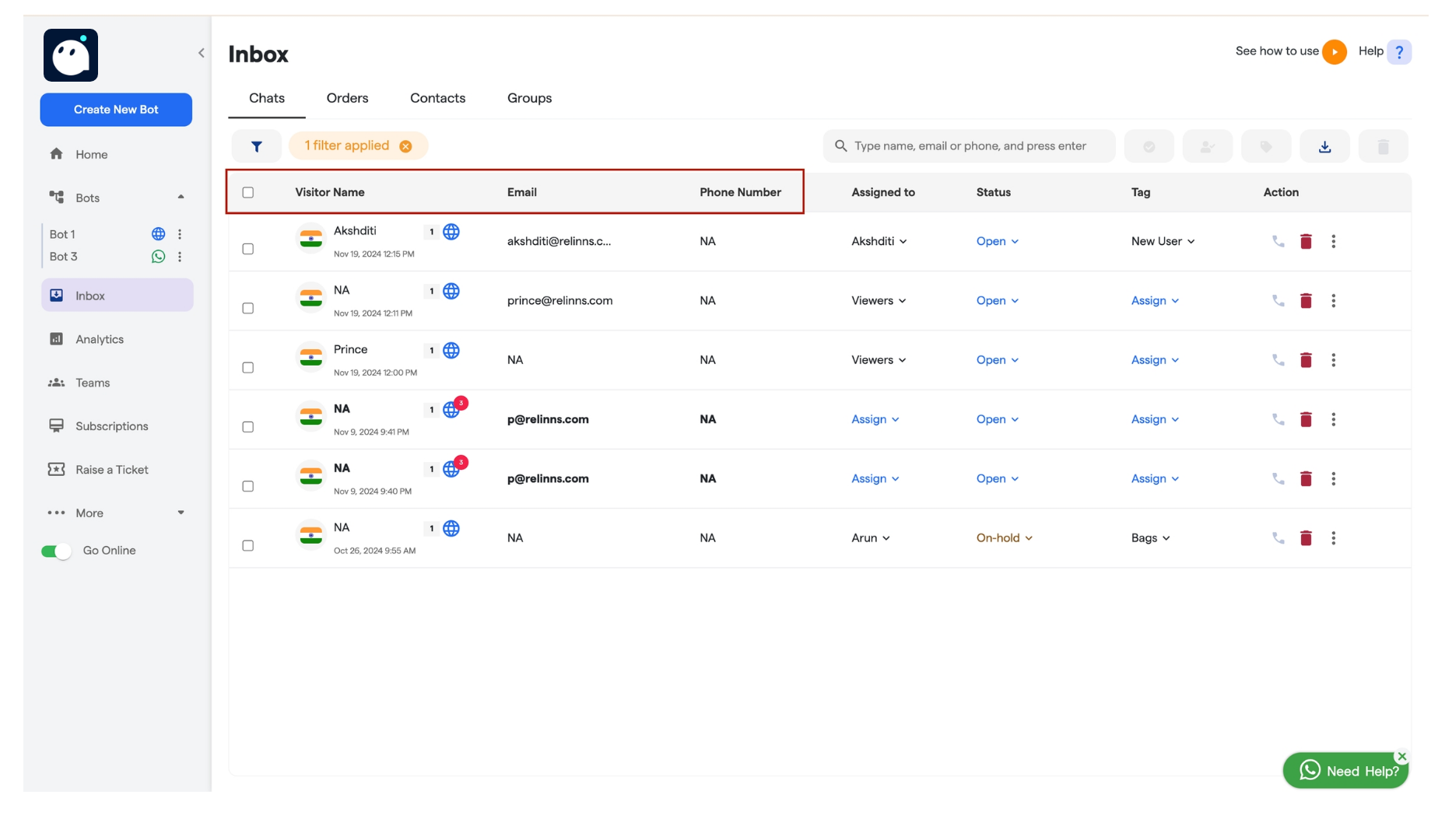1452x840 pixels.
Task: Select checkbox for Nov 9 9:41 PM chat
Action: point(248,427)
